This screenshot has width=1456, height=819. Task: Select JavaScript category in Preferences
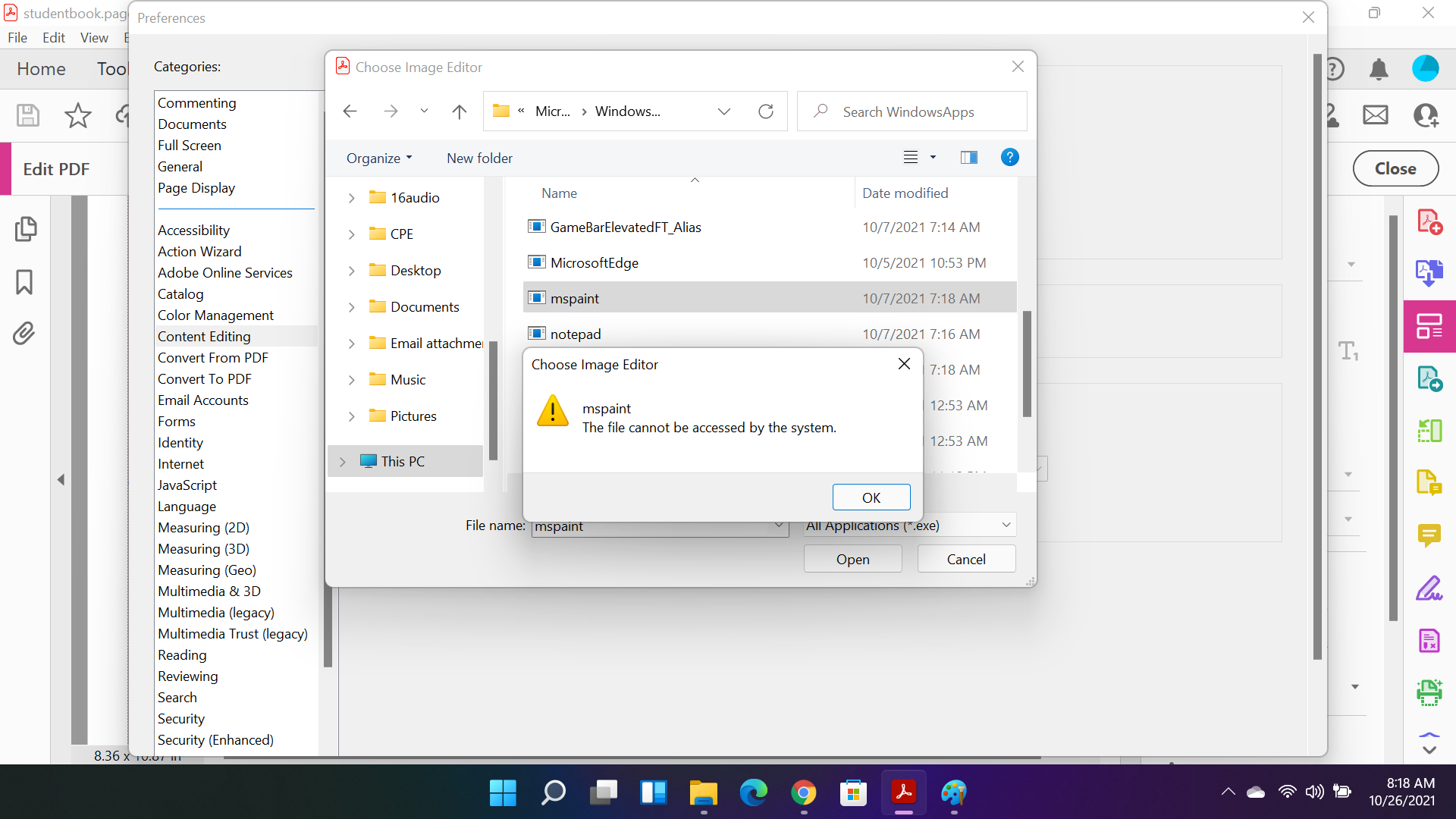point(187,485)
